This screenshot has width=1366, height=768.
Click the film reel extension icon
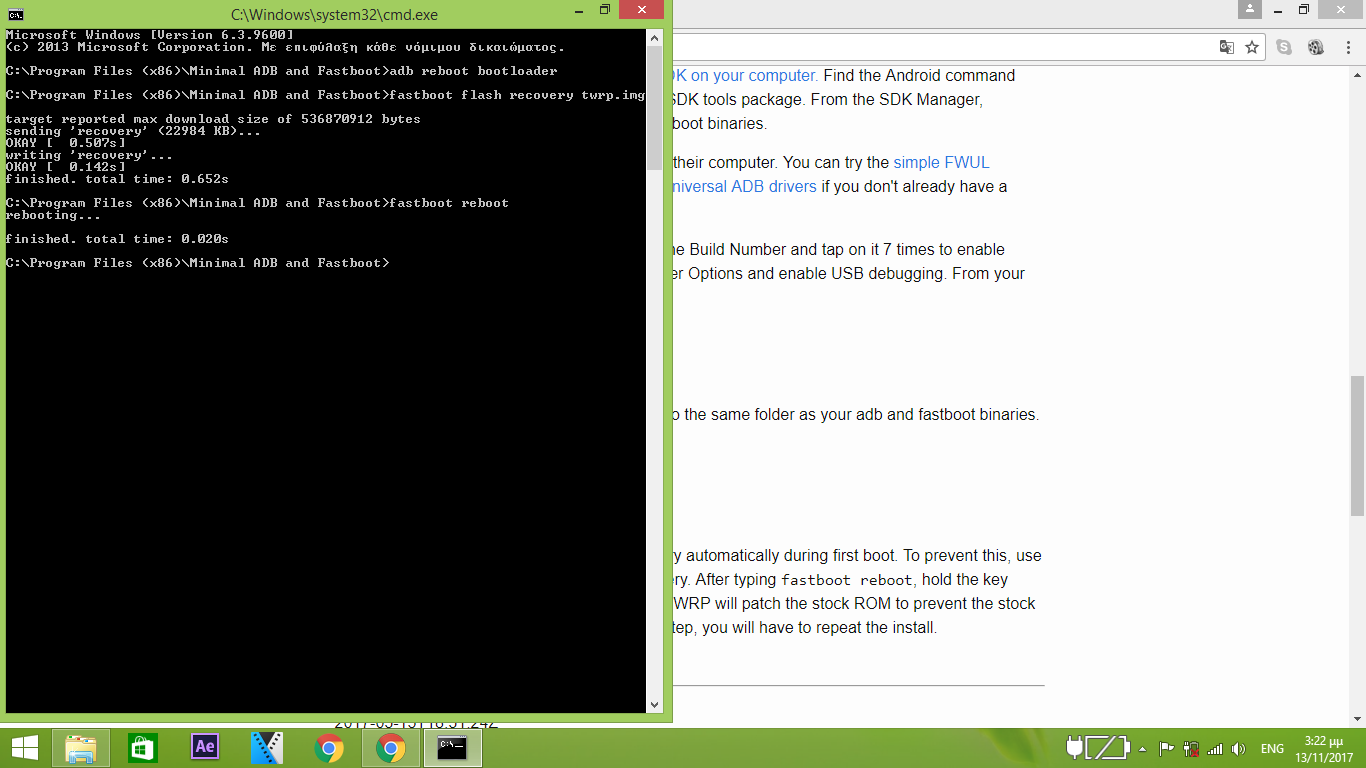pos(1315,47)
